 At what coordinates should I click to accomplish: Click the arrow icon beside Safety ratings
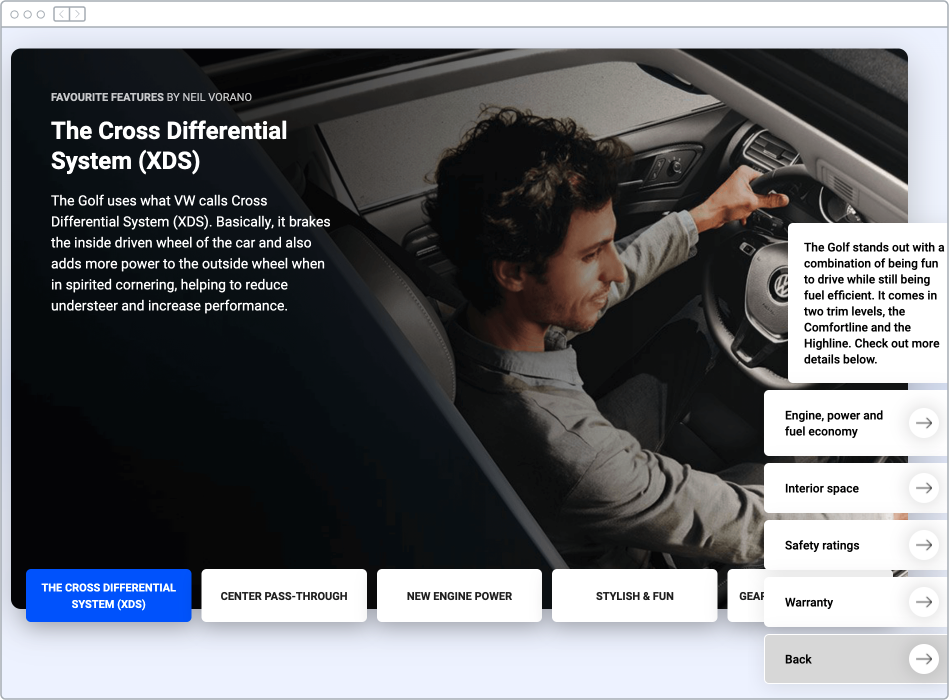(924, 545)
